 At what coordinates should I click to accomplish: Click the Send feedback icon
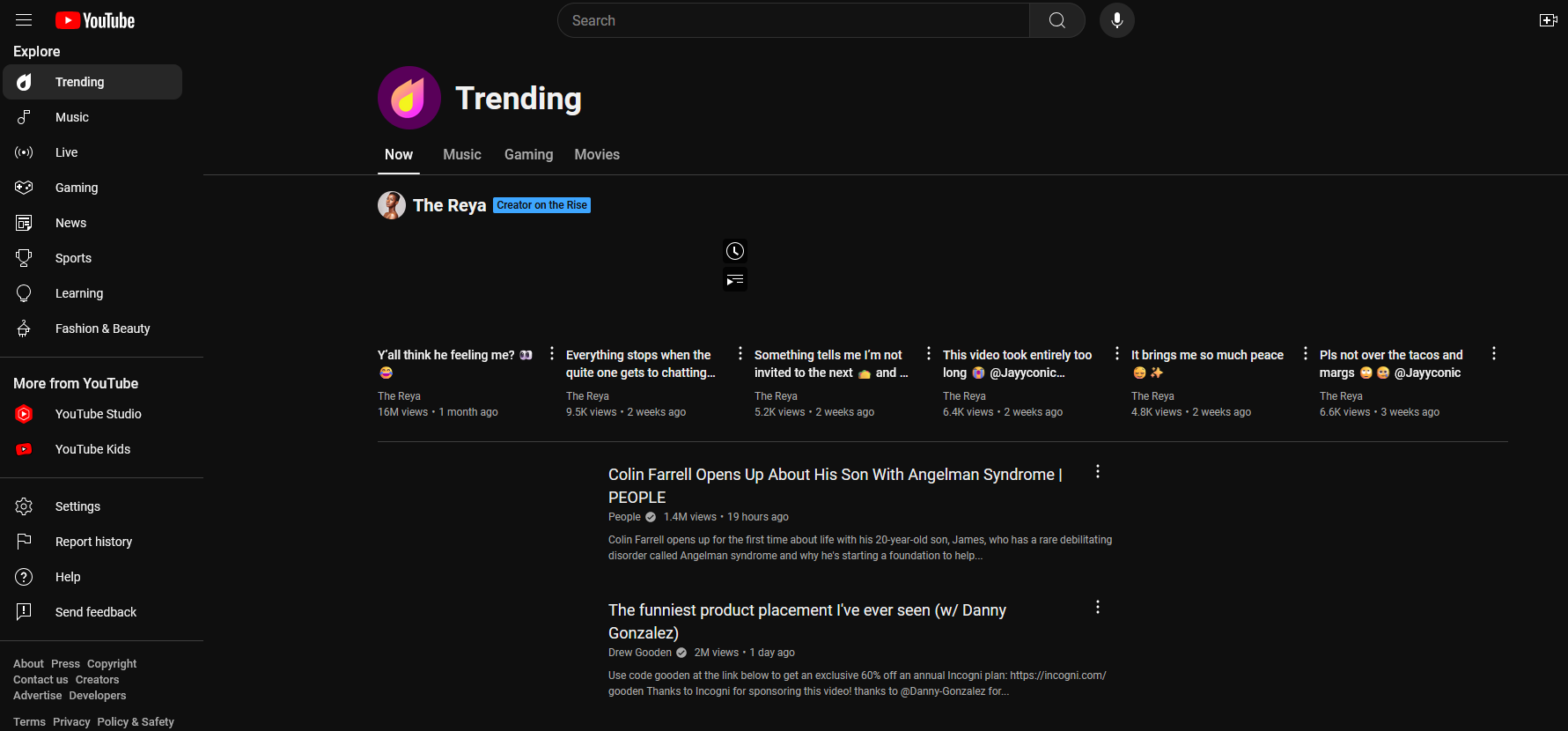pyautogui.click(x=25, y=612)
